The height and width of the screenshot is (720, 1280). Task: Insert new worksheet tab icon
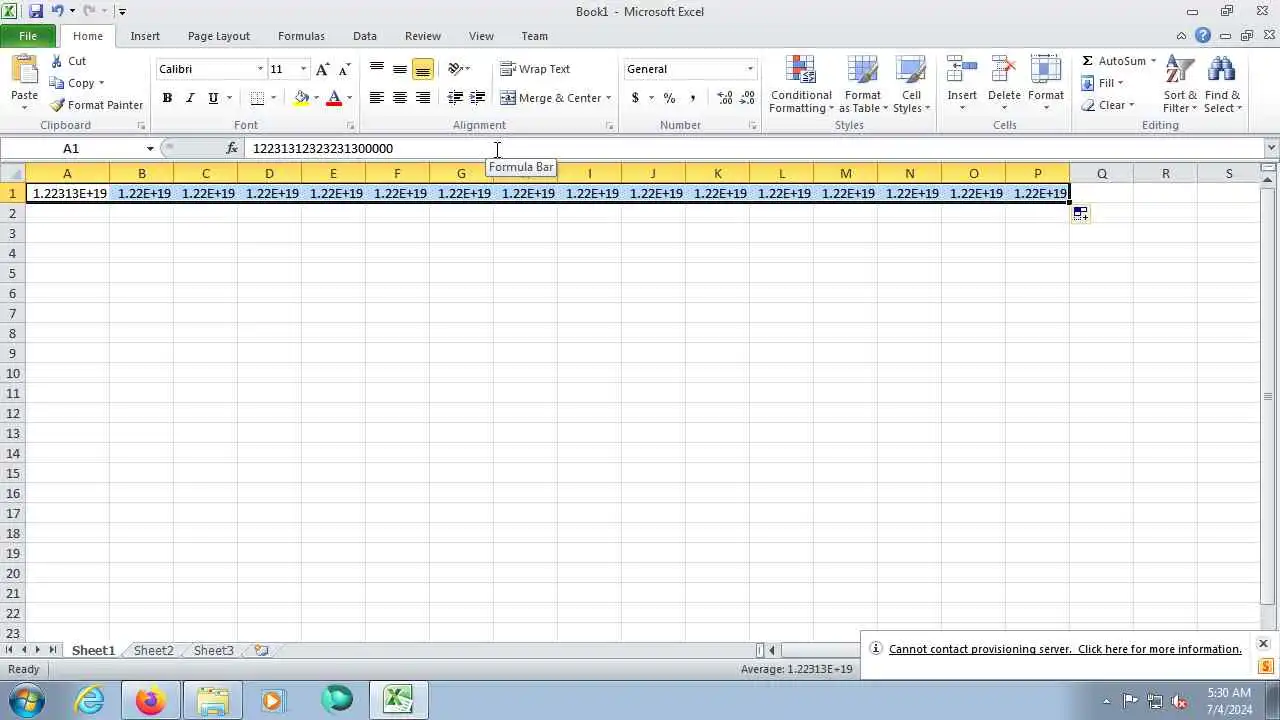tap(261, 650)
